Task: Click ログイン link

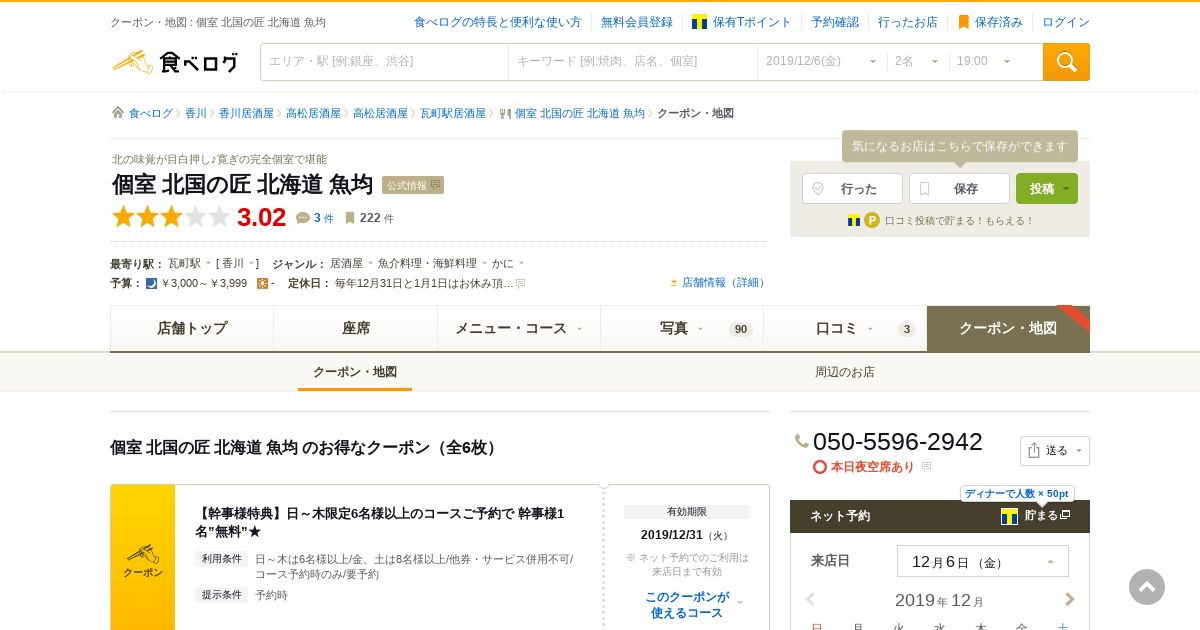Action: (1066, 22)
